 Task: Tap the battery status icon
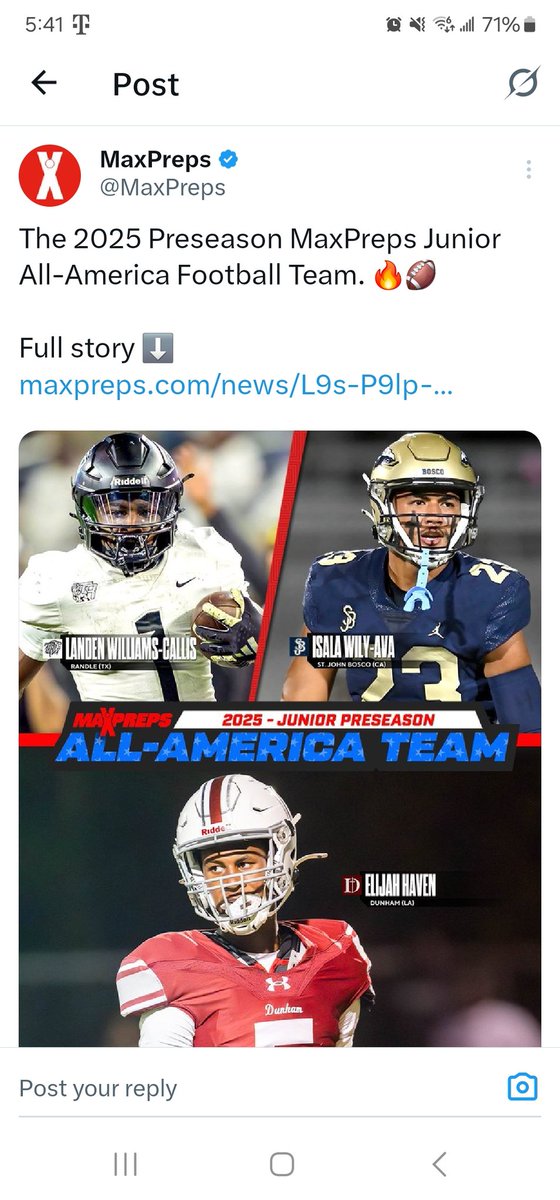528,25
